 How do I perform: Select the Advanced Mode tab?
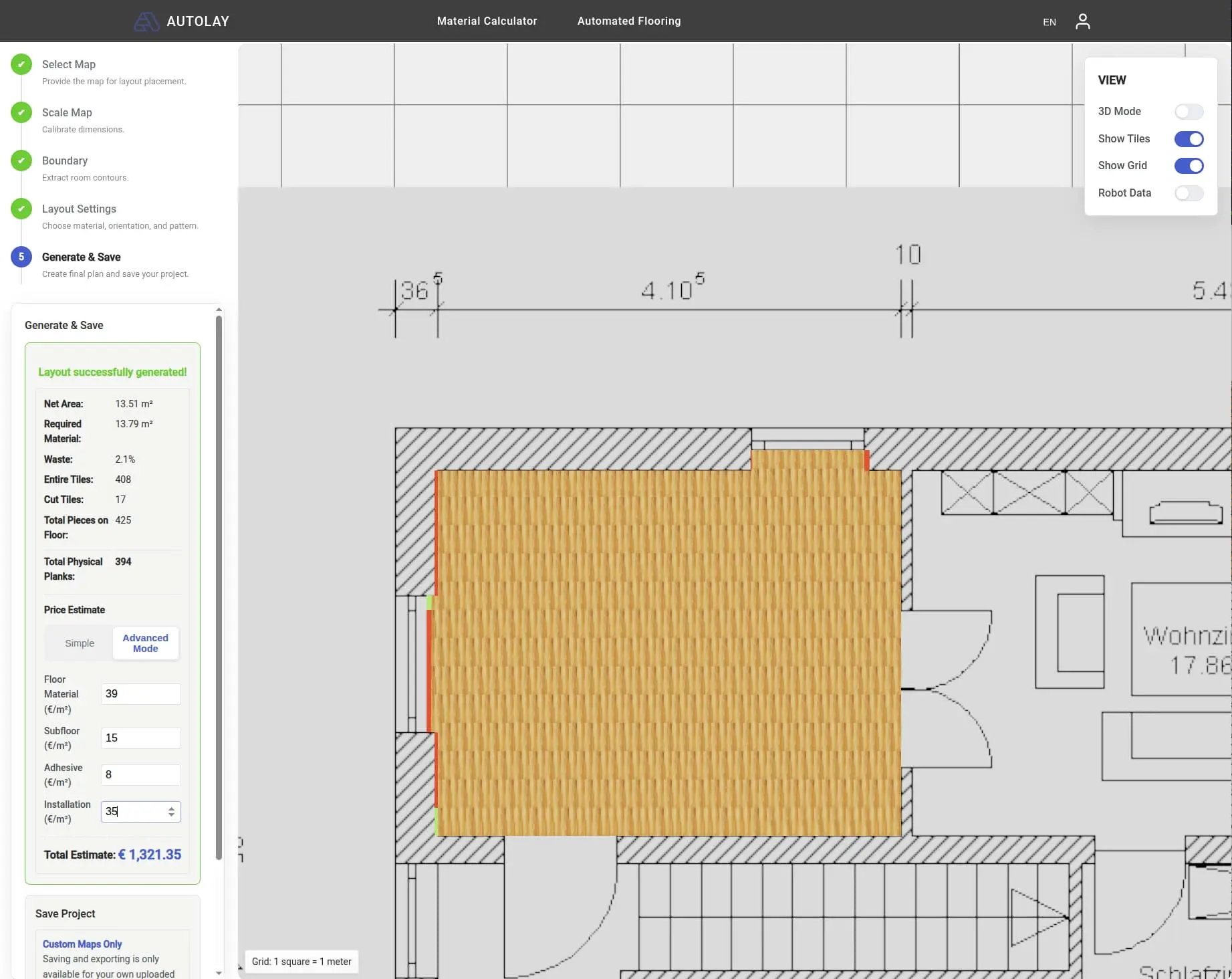[x=146, y=643]
